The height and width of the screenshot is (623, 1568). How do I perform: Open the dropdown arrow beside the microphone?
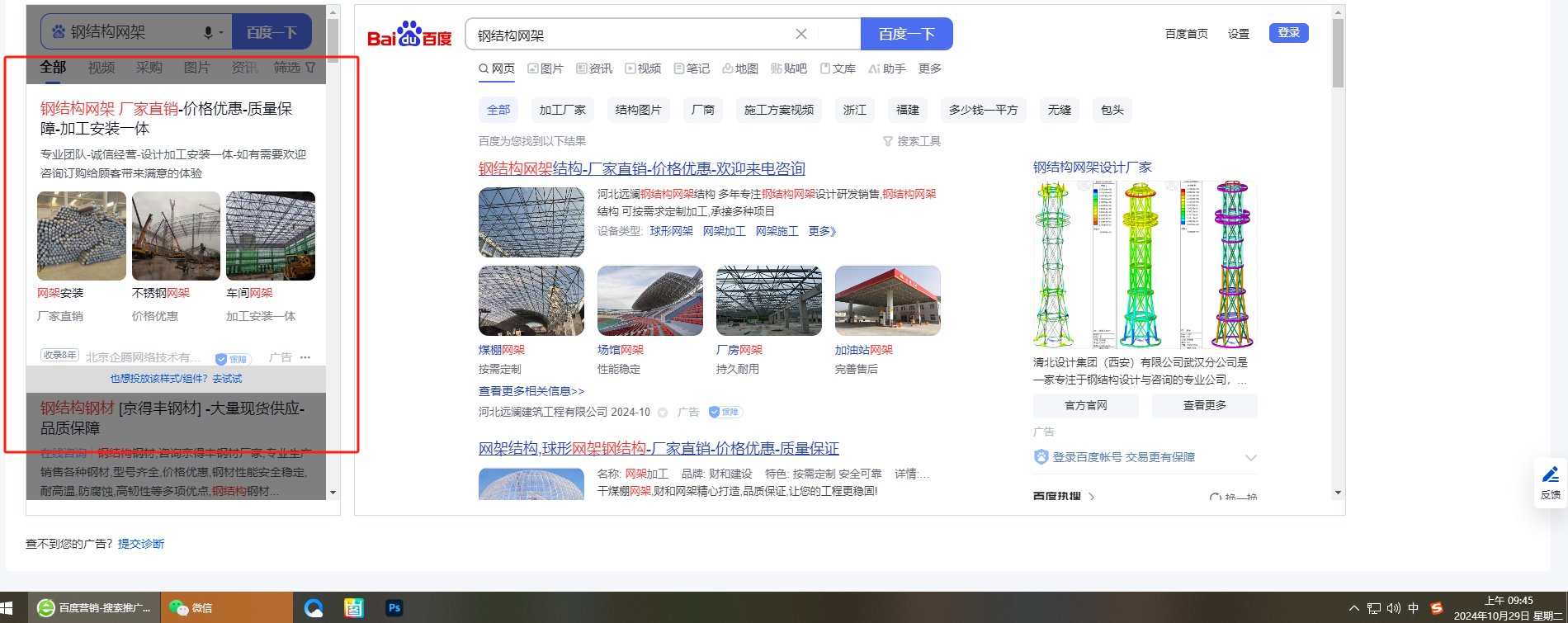tap(221, 33)
